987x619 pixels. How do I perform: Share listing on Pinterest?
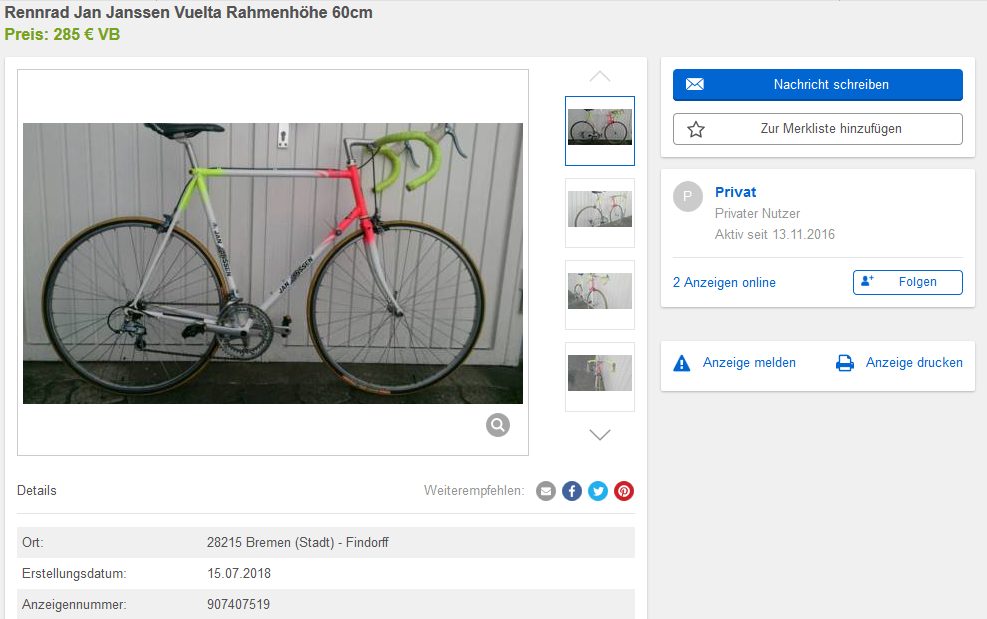tap(624, 491)
